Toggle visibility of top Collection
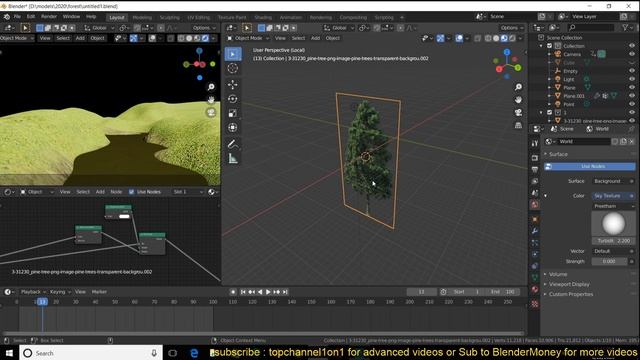The image size is (640, 360). coord(632,46)
